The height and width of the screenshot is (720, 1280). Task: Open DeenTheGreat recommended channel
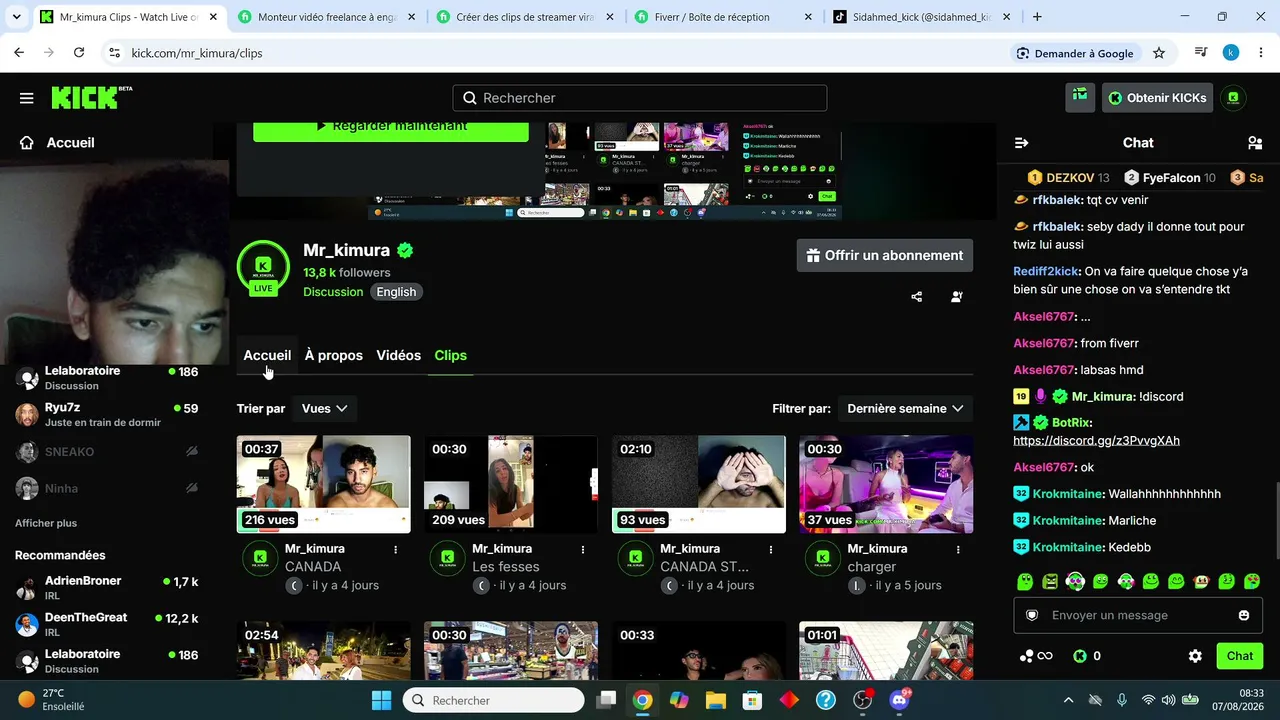pos(107,624)
